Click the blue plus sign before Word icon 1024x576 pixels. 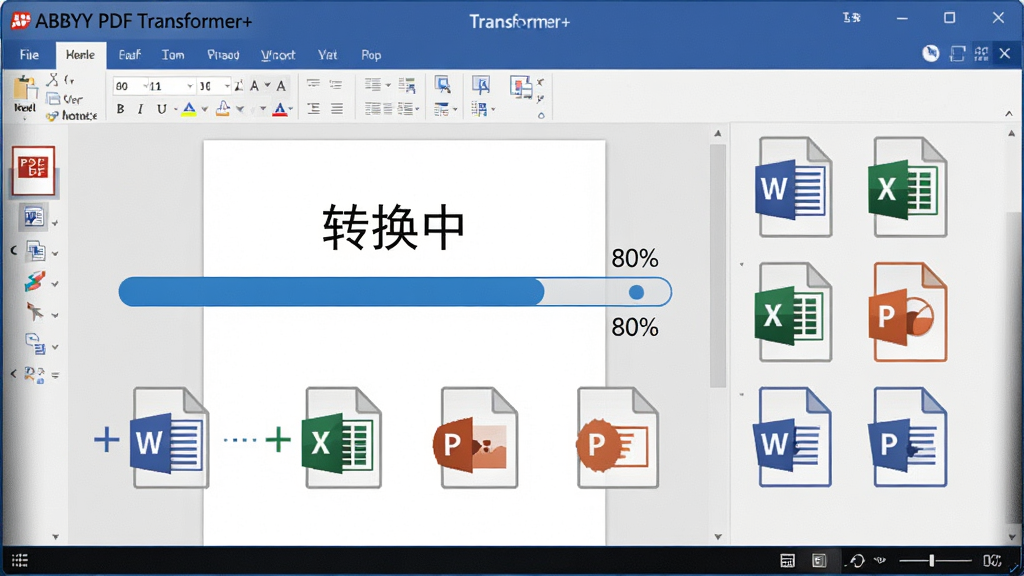[106, 440]
